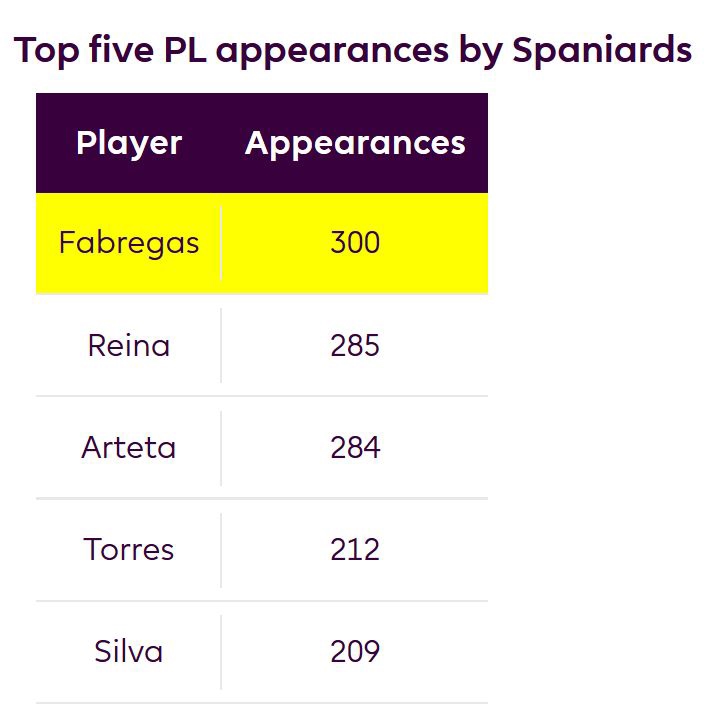Select the Reina name cell
This screenshot has width=706, height=708.
point(129,346)
